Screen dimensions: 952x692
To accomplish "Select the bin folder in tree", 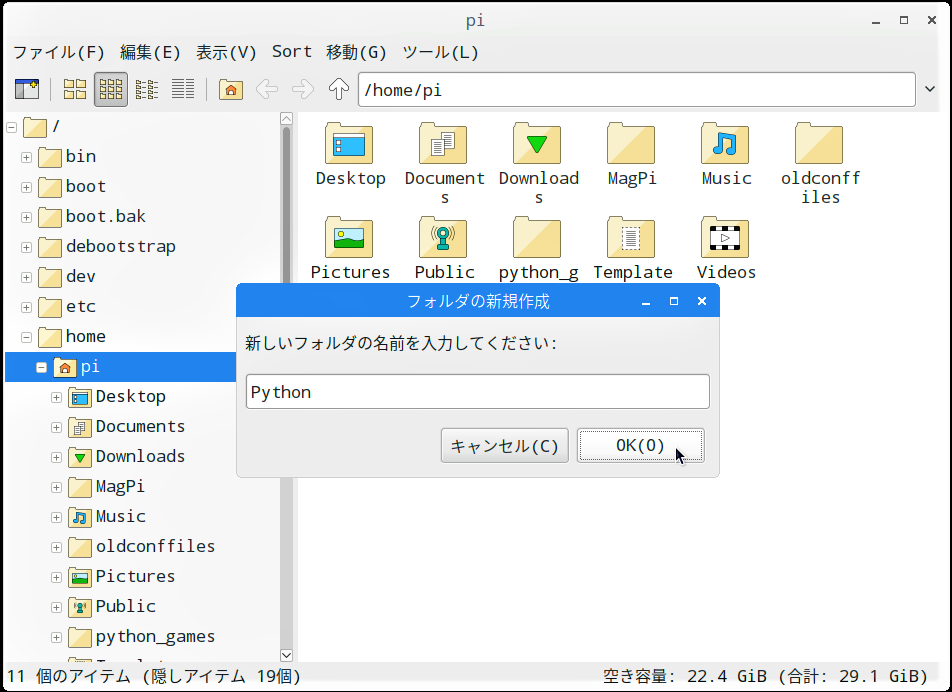I will pos(81,157).
